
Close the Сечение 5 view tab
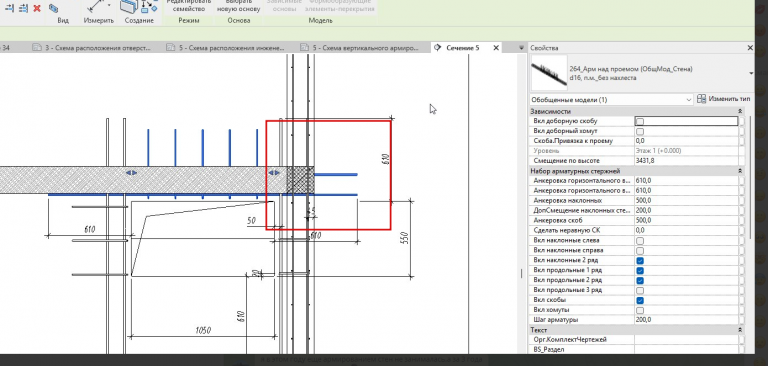pyautogui.click(x=496, y=48)
